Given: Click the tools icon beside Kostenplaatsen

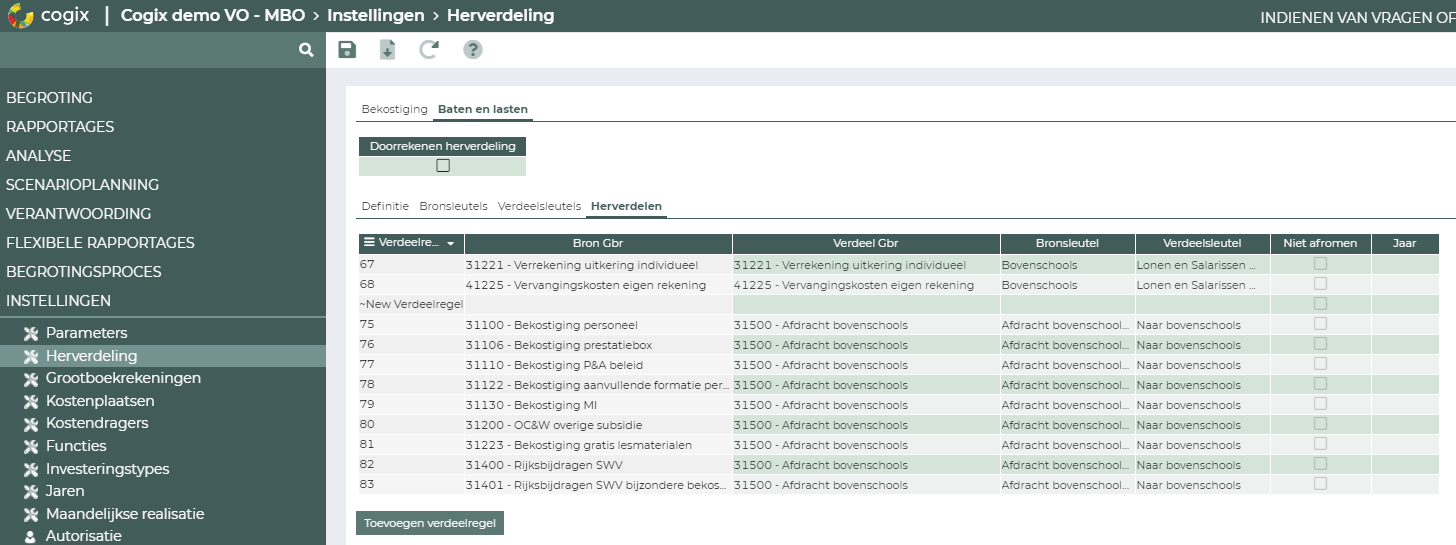Looking at the screenshot, I should click(30, 401).
